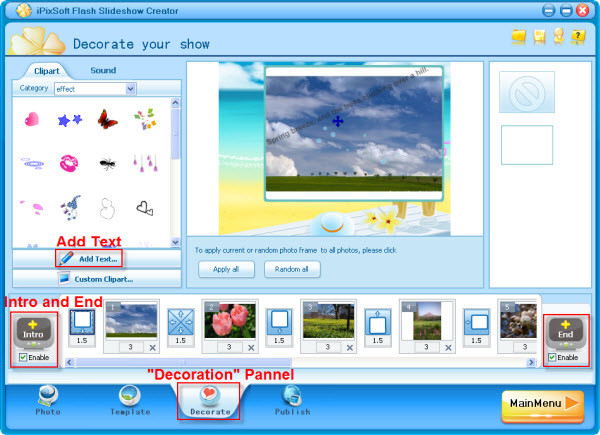600x435 pixels.
Task: Toggle the Intro Enable checkbox
Action: click(23, 357)
